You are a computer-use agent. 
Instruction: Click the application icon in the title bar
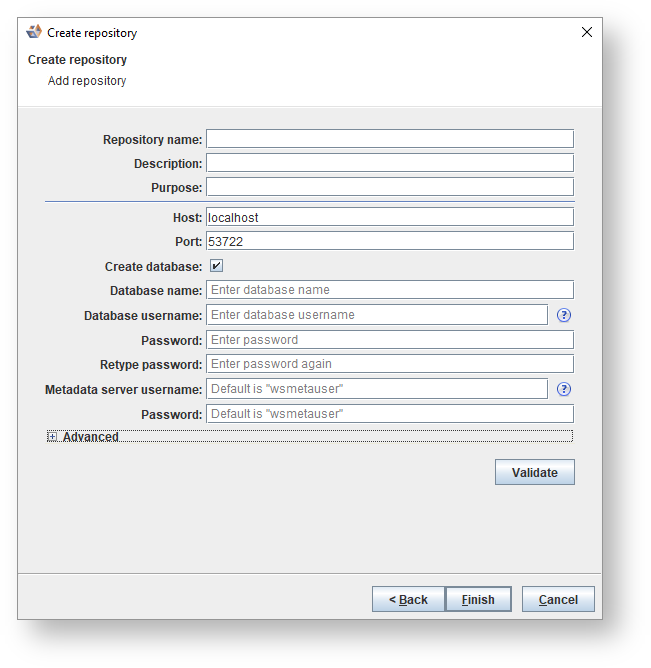coord(34,32)
